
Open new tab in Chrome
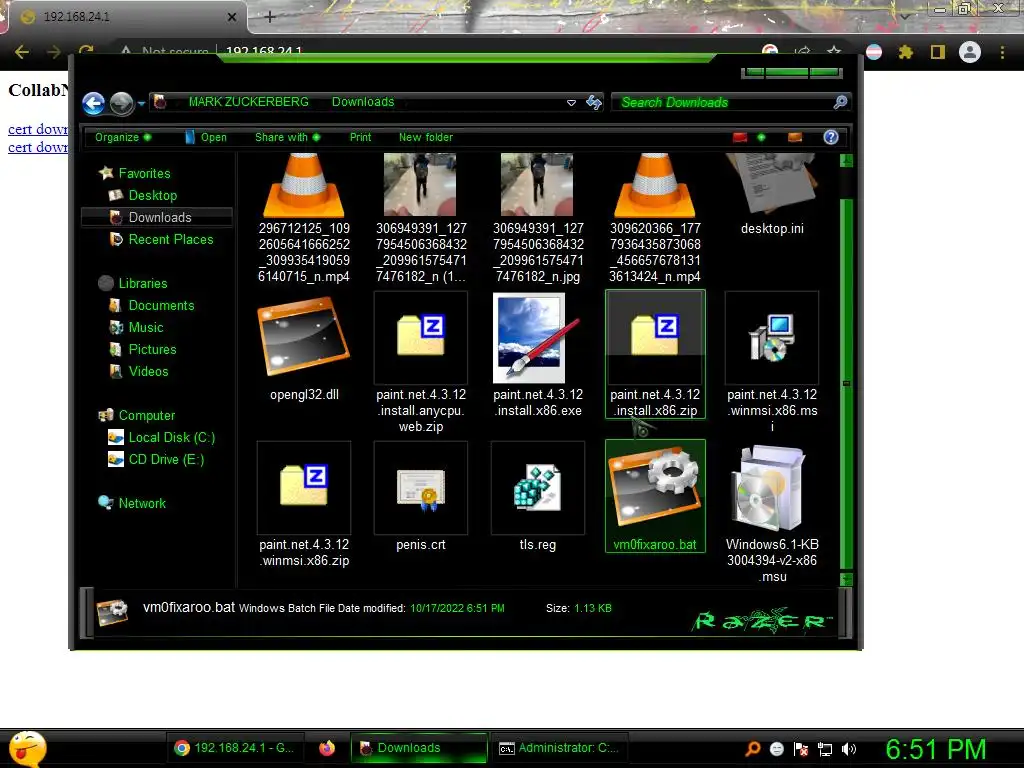270,17
